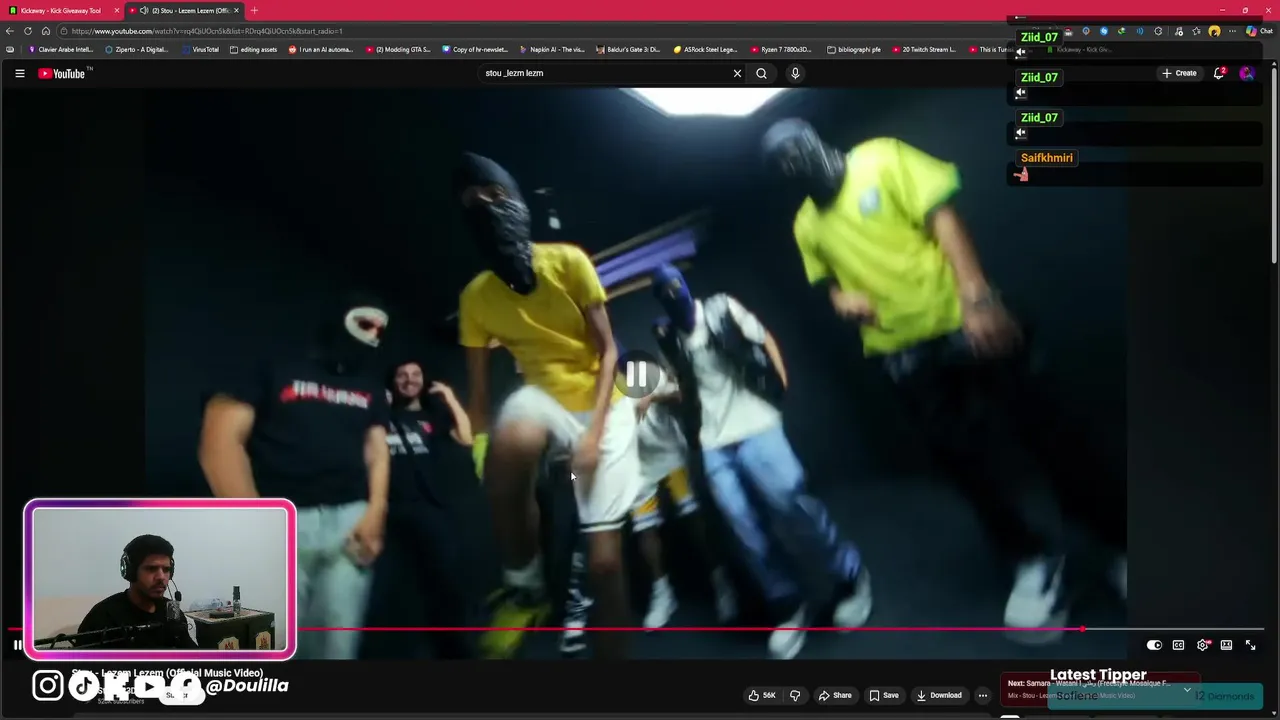The height and width of the screenshot is (720, 1280).
Task: Switch to theater mode
Action: tap(1226, 645)
